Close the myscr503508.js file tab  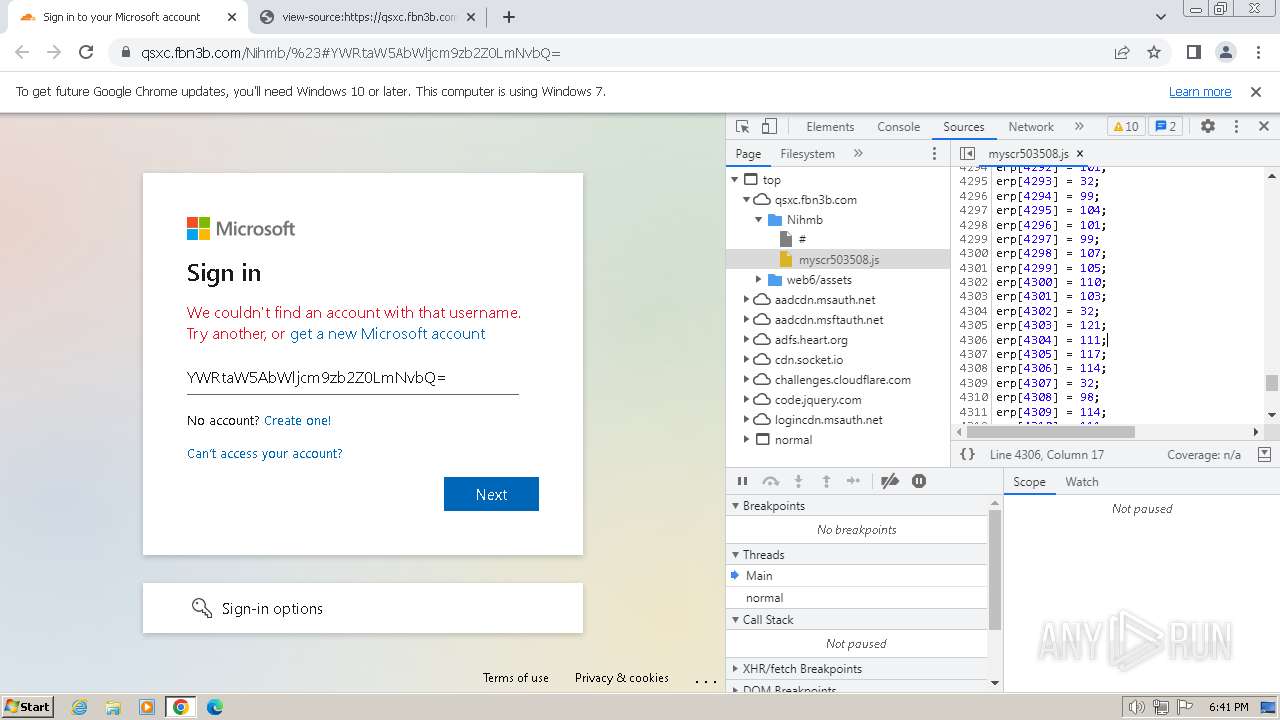pyautogui.click(x=1080, y=154)
